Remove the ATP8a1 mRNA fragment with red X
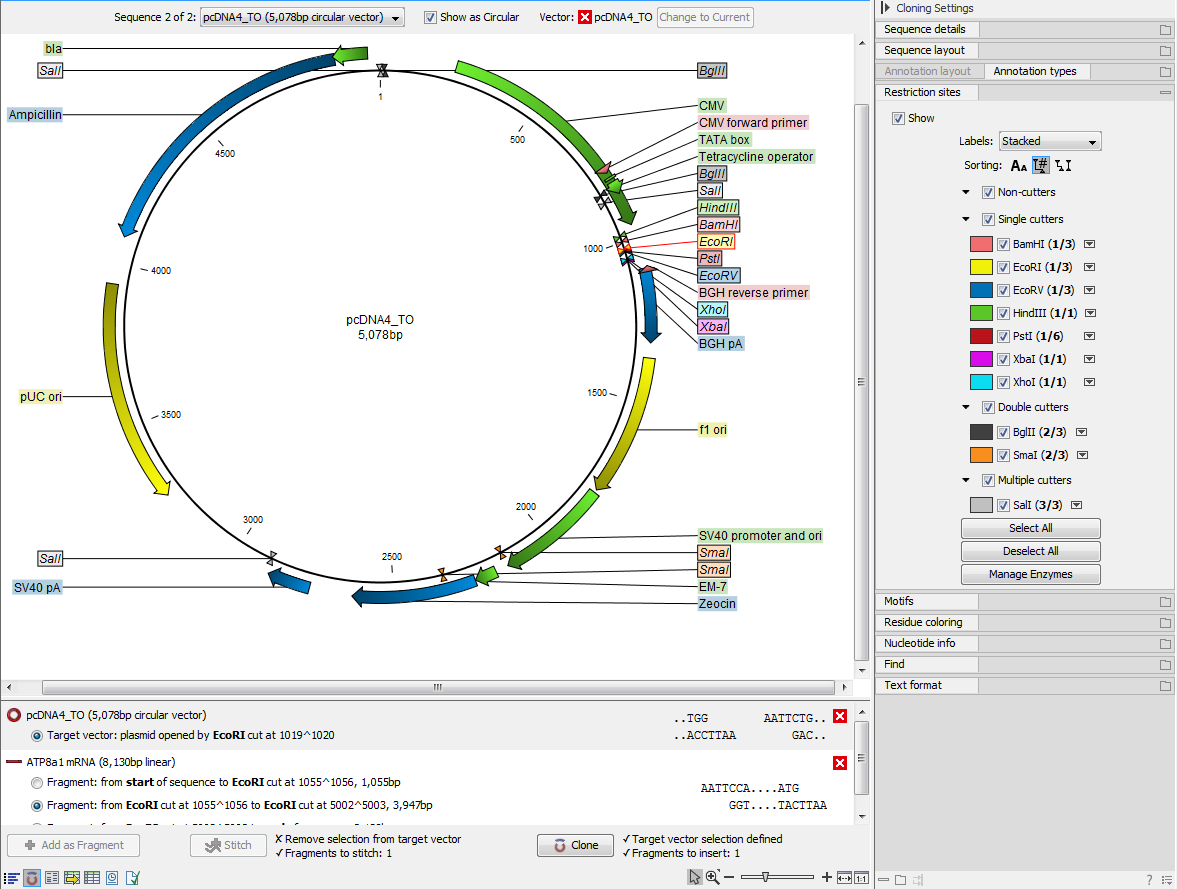The width and height of the screenshot is (1177, 889). 840,763
